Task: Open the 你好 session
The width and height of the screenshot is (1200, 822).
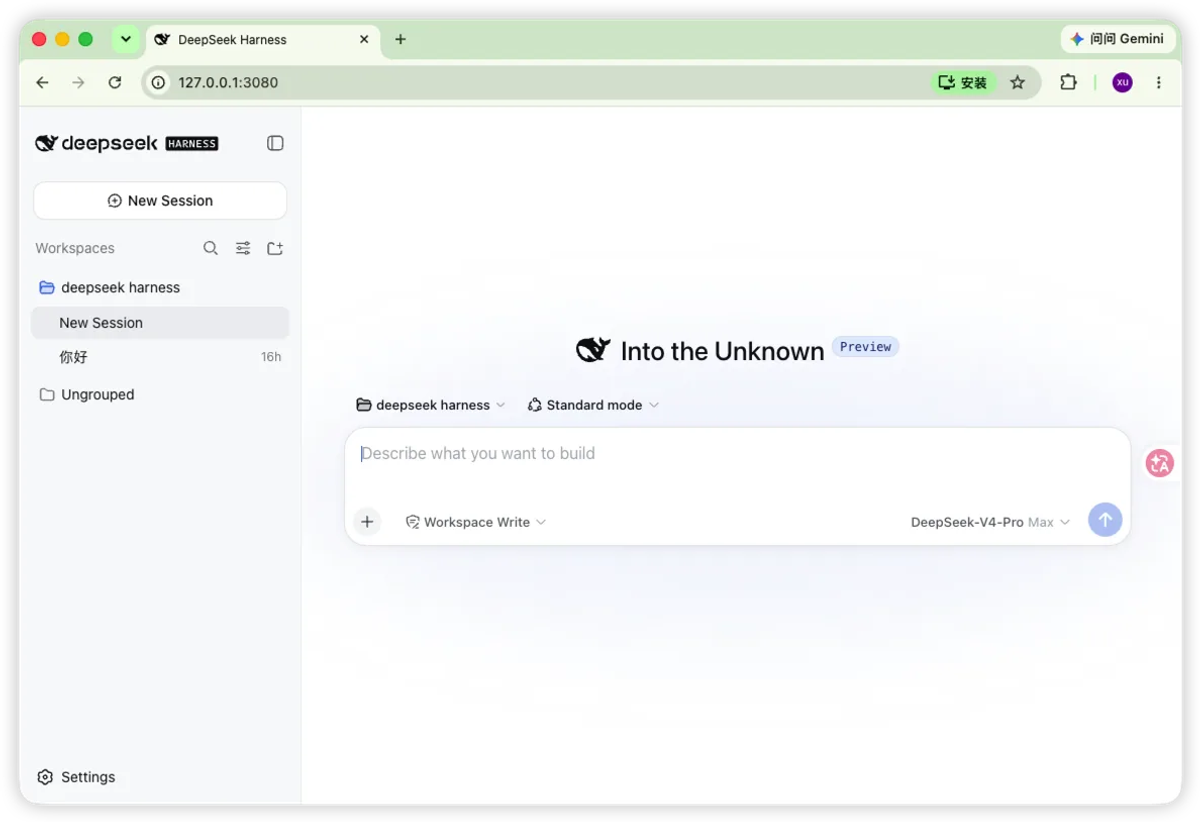Action: click(x=160, y=357)
